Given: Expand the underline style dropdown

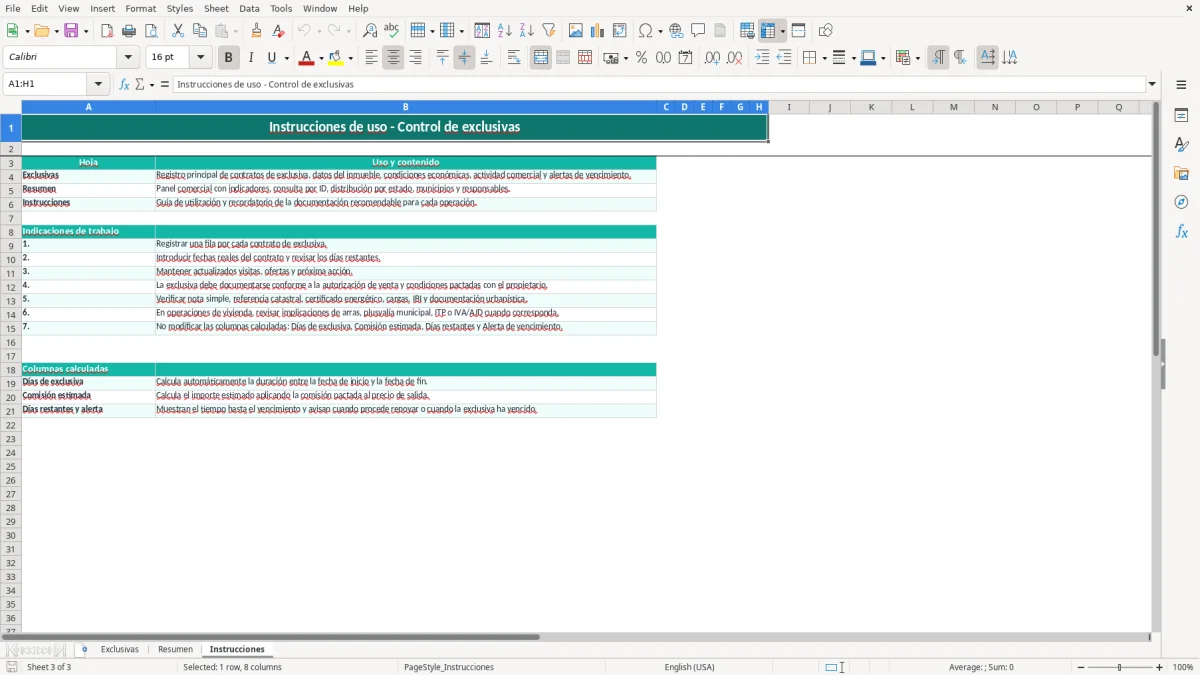Looking at the screenshot, I should click(x=286, y=58).
